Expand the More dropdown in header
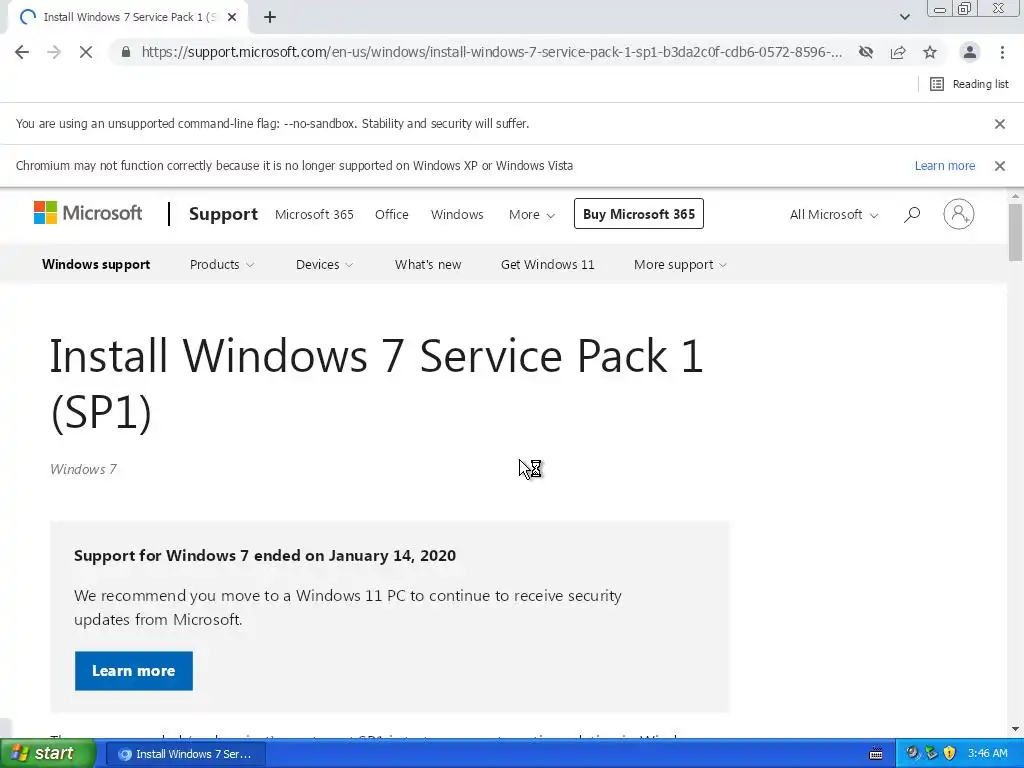The height and width of the screenshot is (768, 1024). [x=532, y=214]
